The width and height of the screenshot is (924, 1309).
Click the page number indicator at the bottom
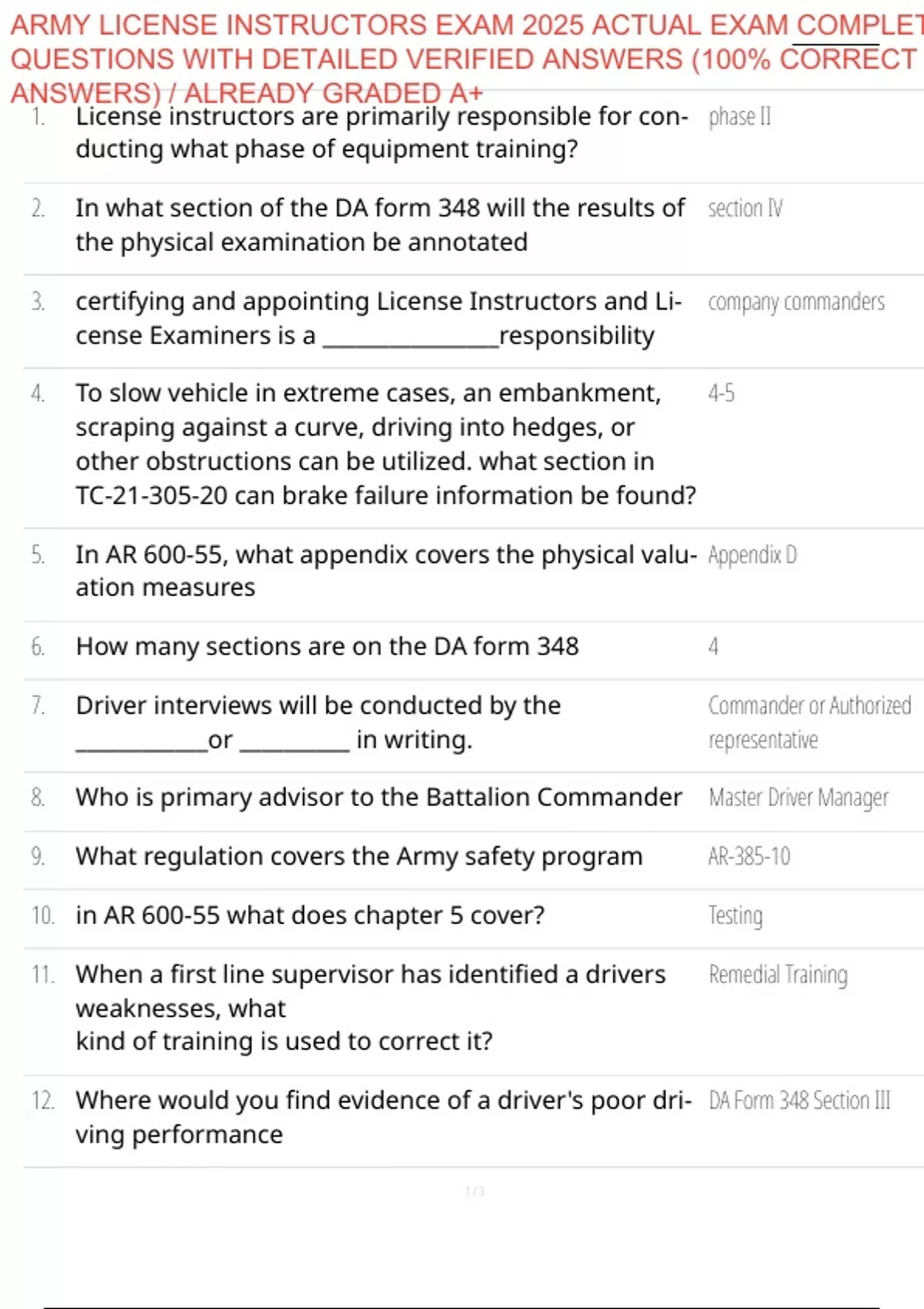tap(474, 1192)
